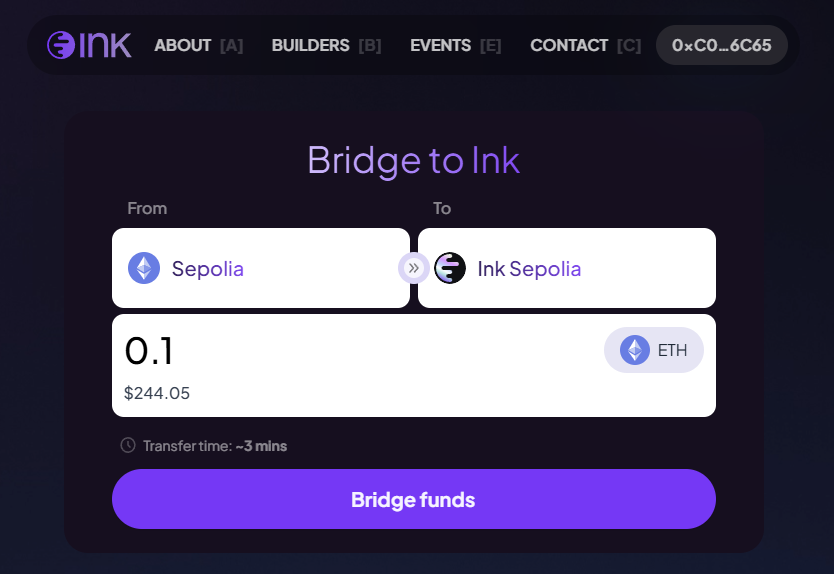This screenshot has height=574, width=834.
Task: Click the ETH token diamond icon
Action: tap(635, 350)
